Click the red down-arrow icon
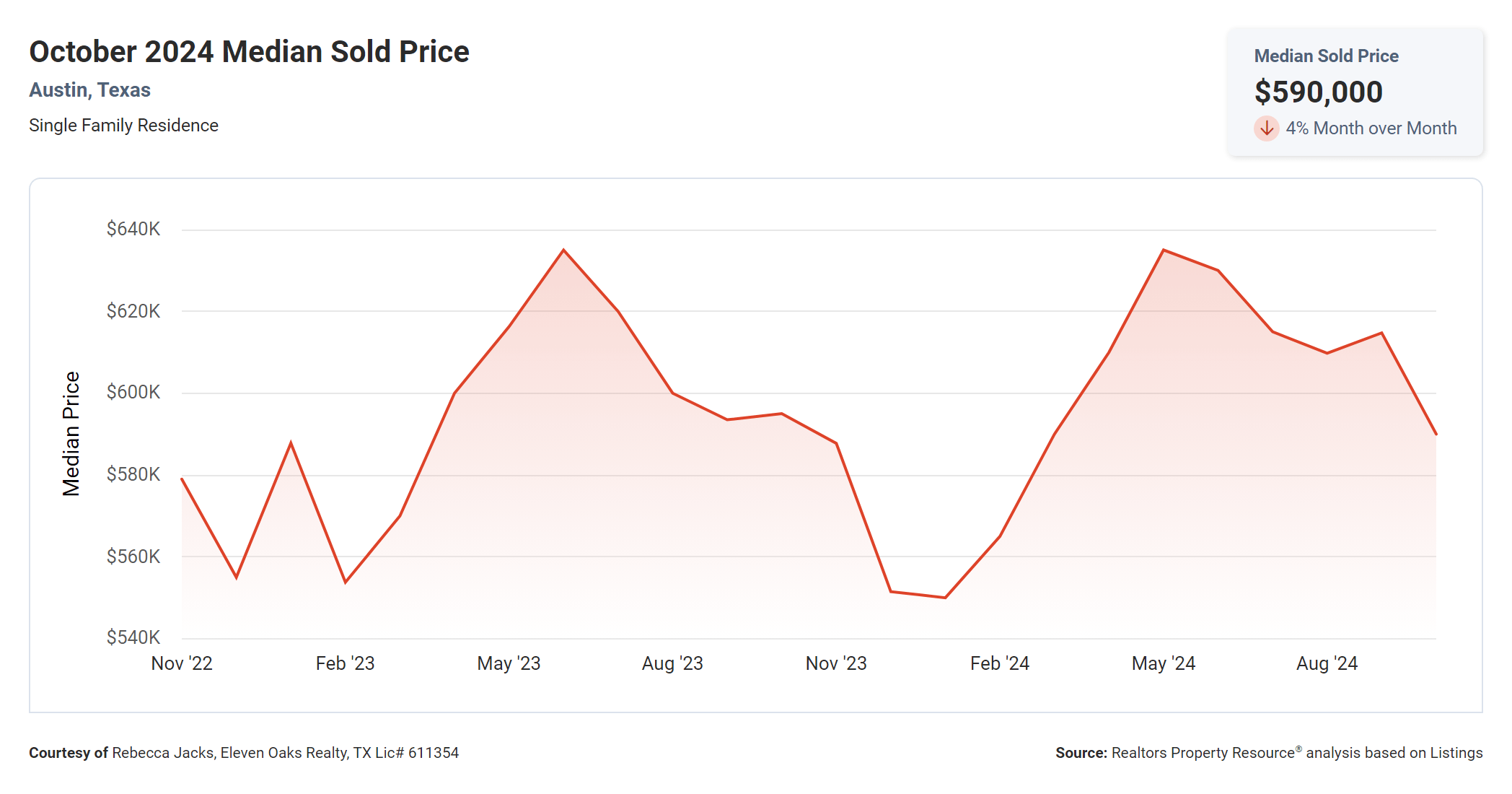Image resolution: width=1512 pixels, height=794 pixels. (x=1266, y=128)
